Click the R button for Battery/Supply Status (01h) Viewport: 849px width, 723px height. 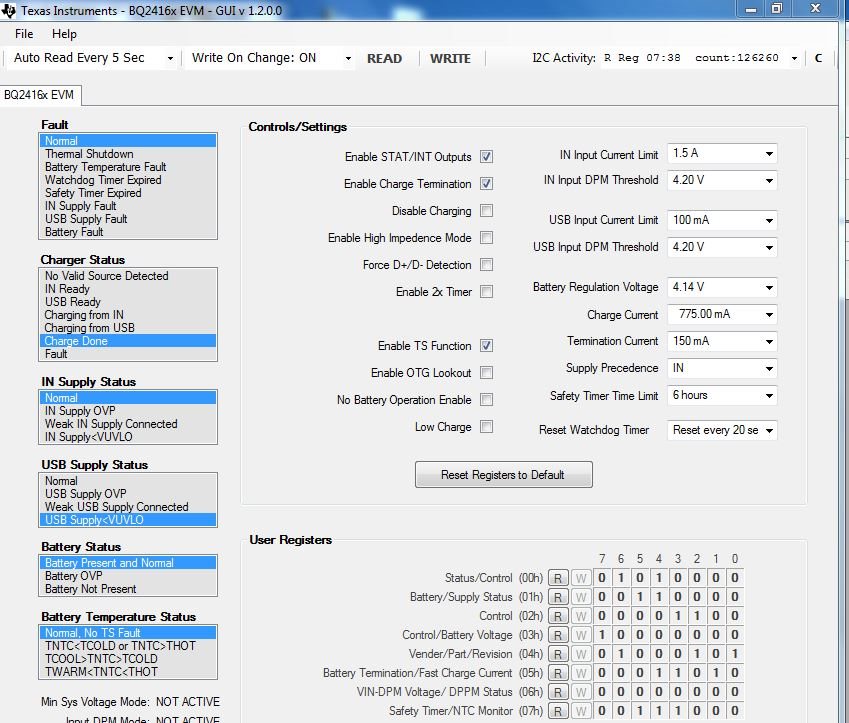[x=558, y=597]
